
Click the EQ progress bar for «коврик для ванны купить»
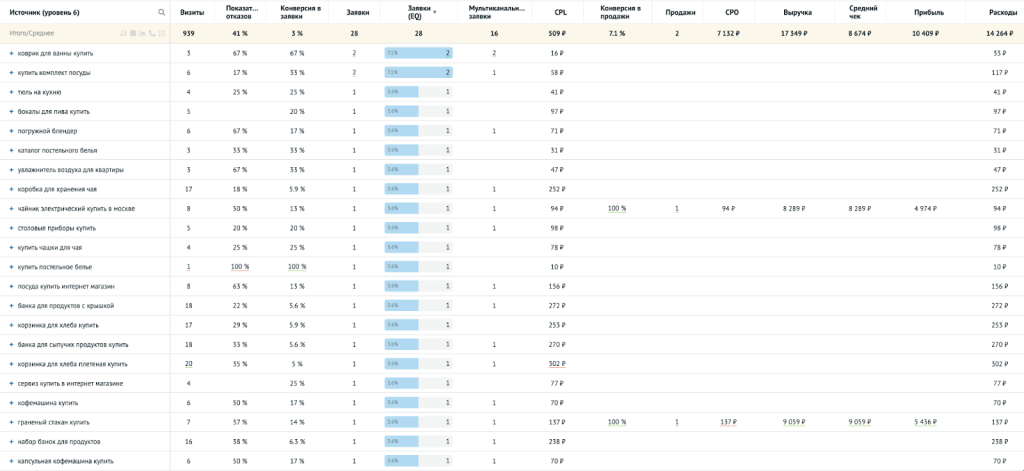click(418, 53)
